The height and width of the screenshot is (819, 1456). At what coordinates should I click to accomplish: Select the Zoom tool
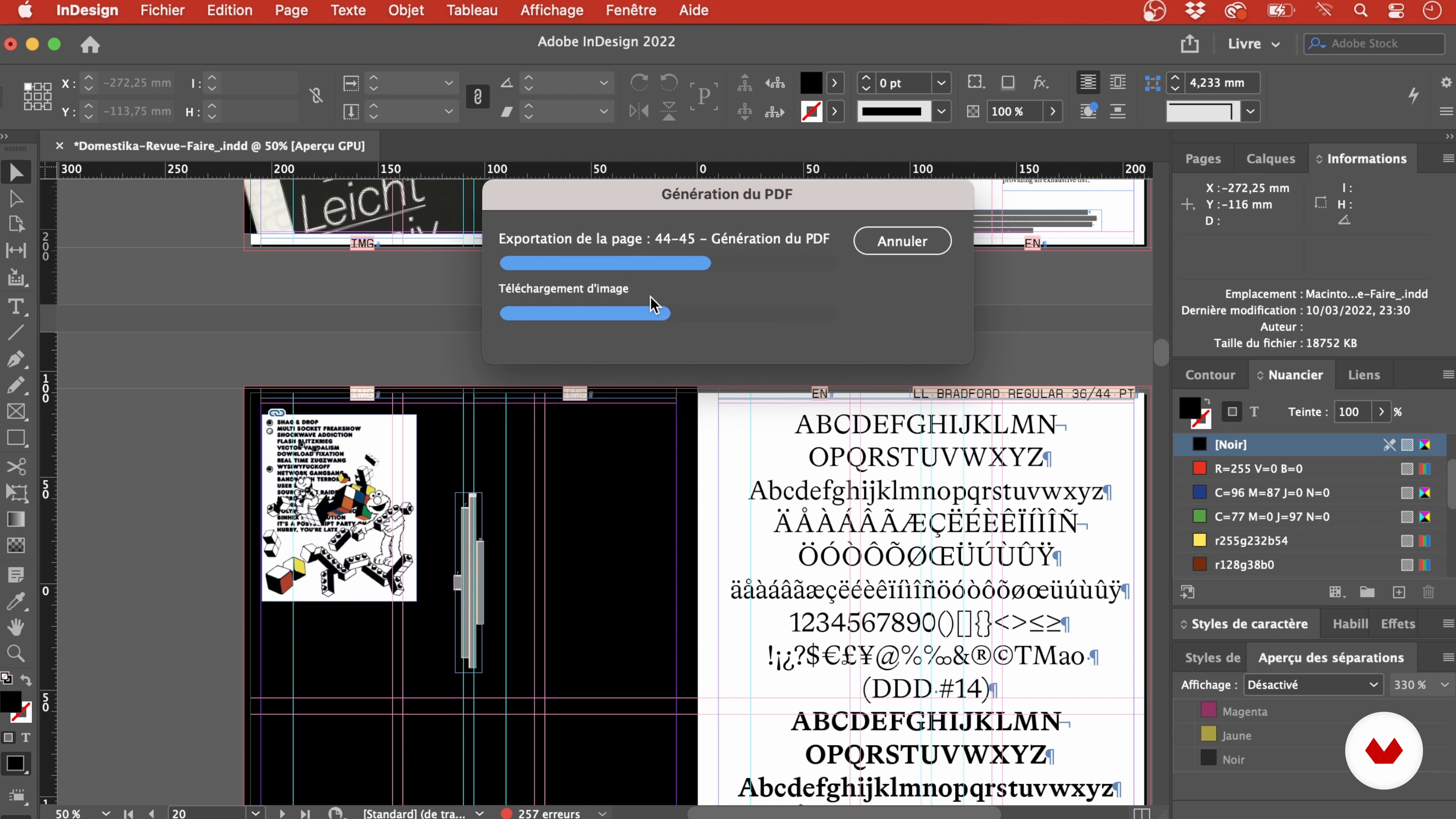16,654
